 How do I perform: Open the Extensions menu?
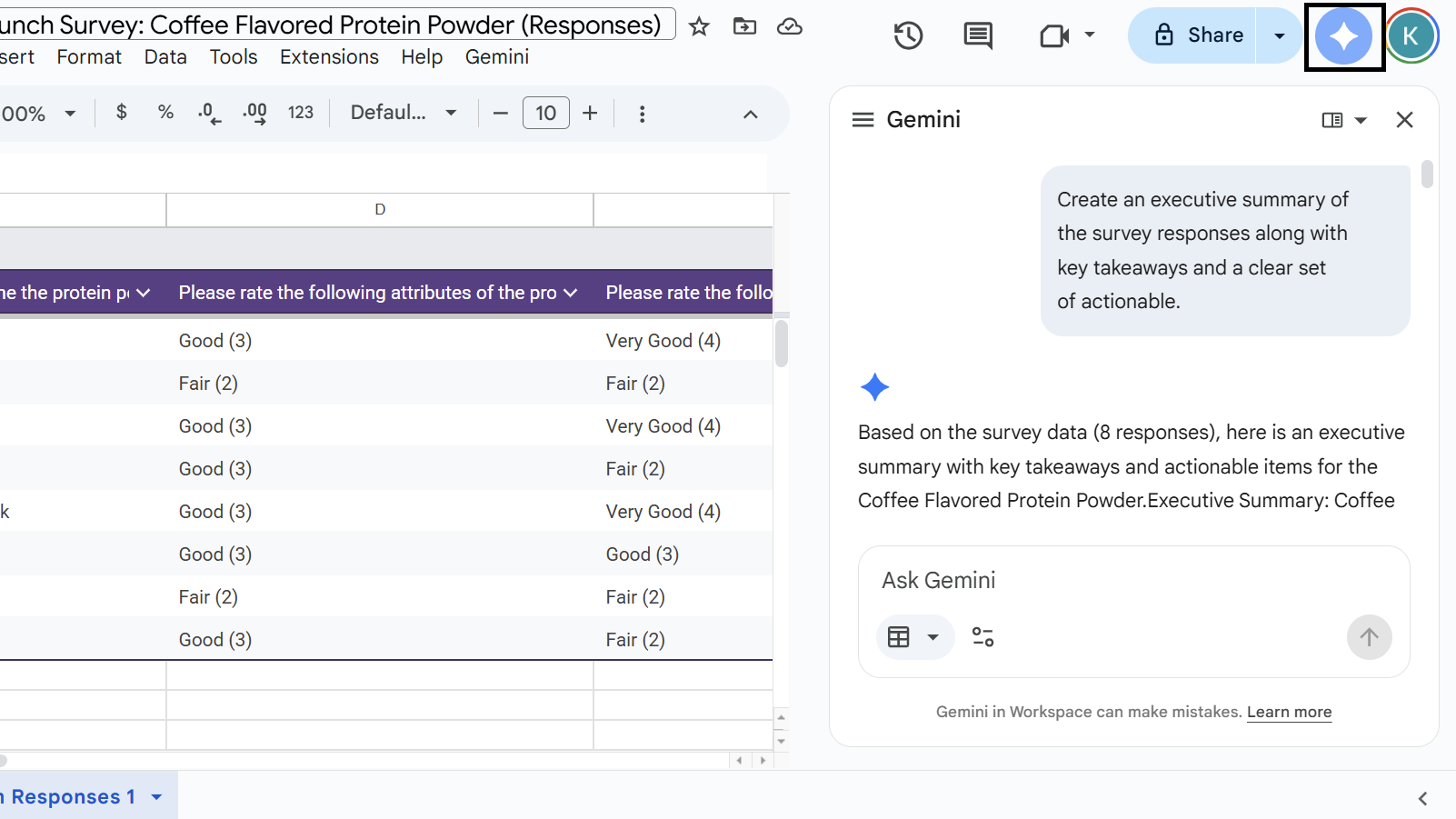pos(329,57)
